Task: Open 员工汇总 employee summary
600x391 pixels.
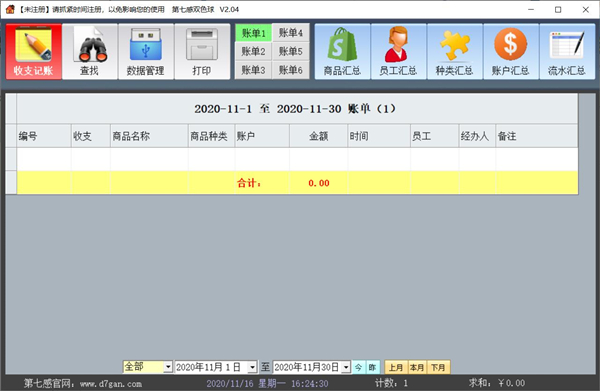Action: click(x=398, y=52)
